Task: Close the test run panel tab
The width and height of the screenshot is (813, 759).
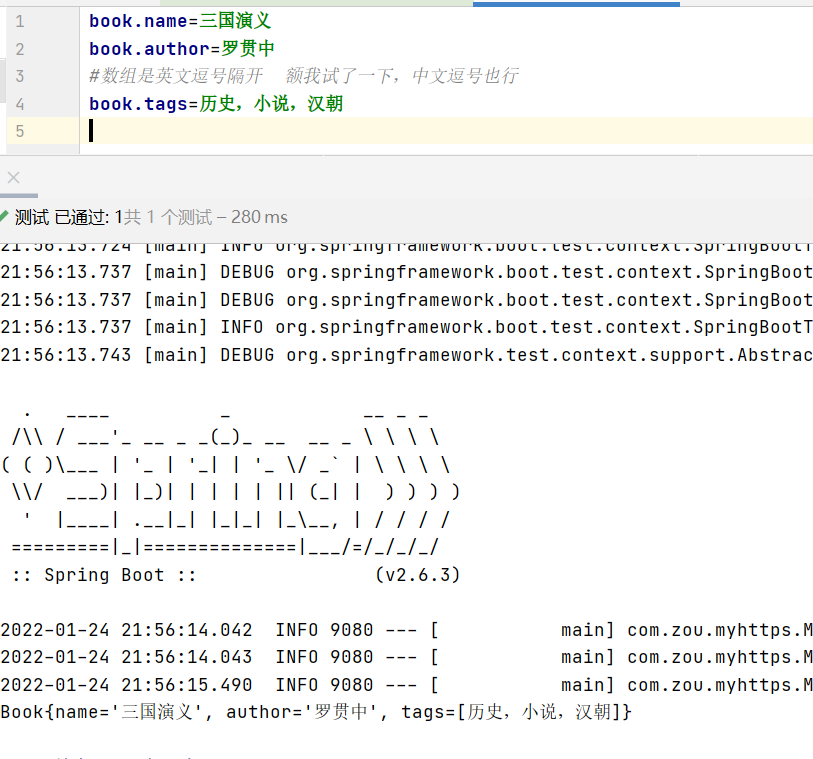Action: pyautogui.click(x=13, y=178)
